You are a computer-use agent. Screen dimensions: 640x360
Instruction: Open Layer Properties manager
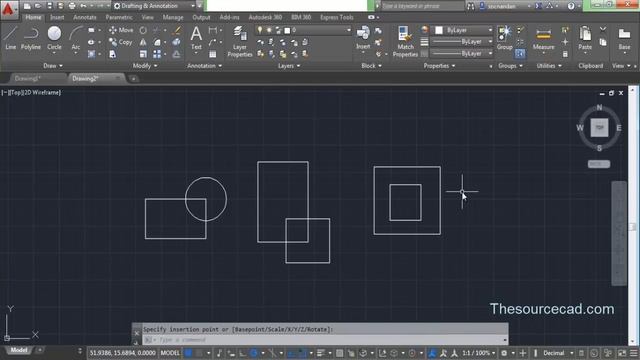(240, 41)
